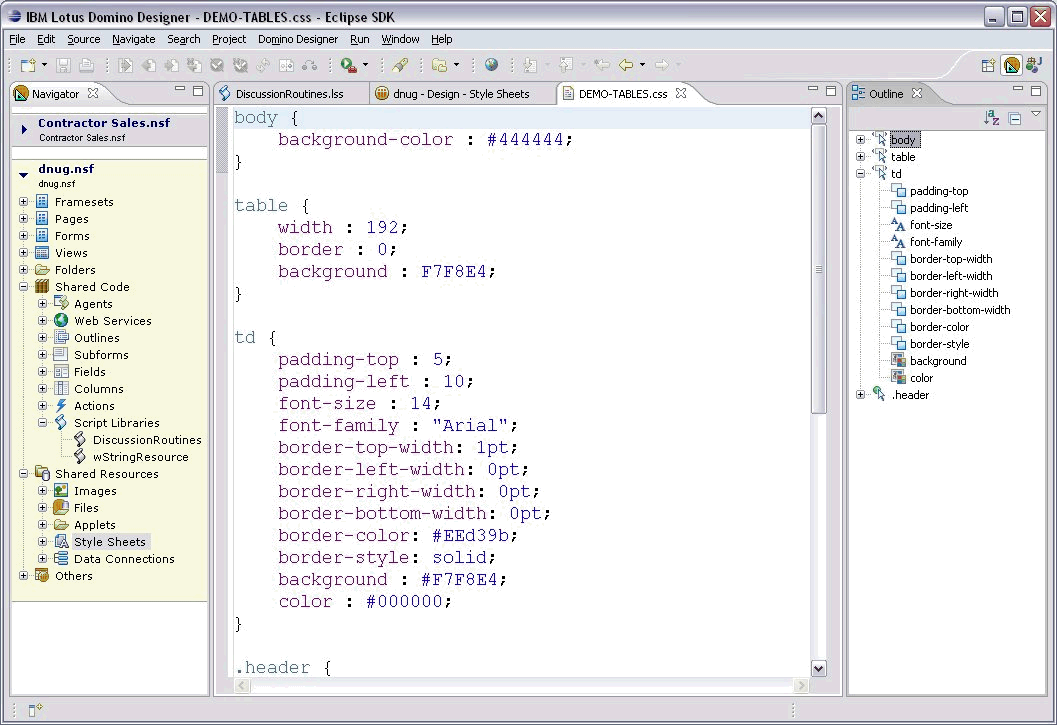Open the Outline view menu triangle
1057x725 pixels.
tap(1036, 114)
